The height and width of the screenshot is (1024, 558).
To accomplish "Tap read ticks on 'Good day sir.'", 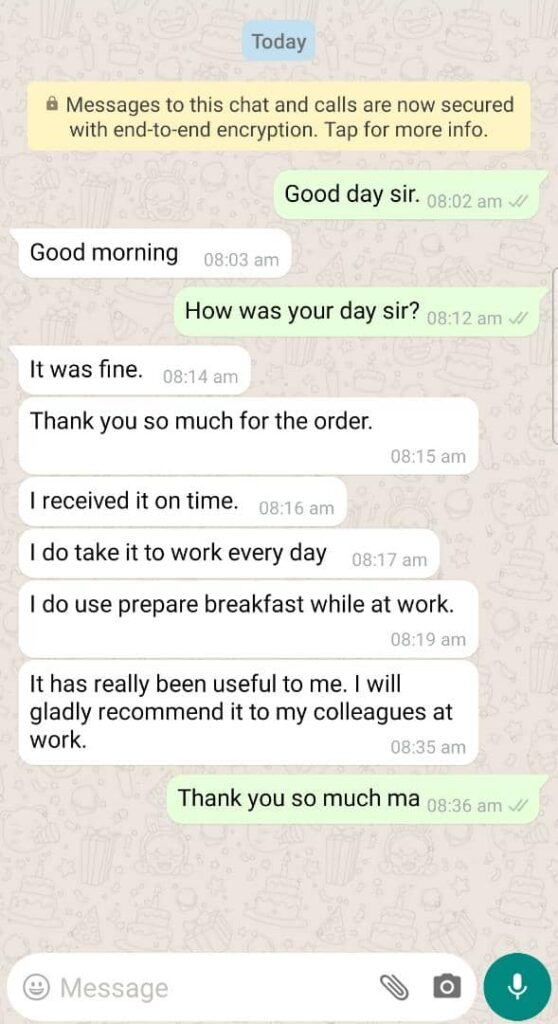I will pyautogui.click(x=521, y=201).
